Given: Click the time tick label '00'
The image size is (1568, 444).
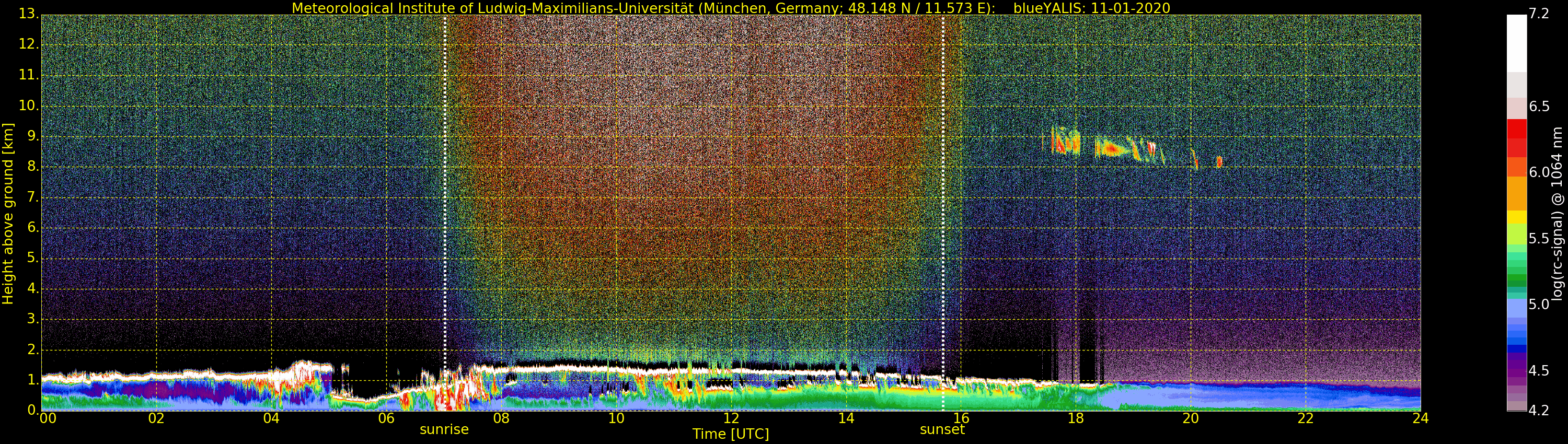Looking at the screenshot, I should coord(48,418).
